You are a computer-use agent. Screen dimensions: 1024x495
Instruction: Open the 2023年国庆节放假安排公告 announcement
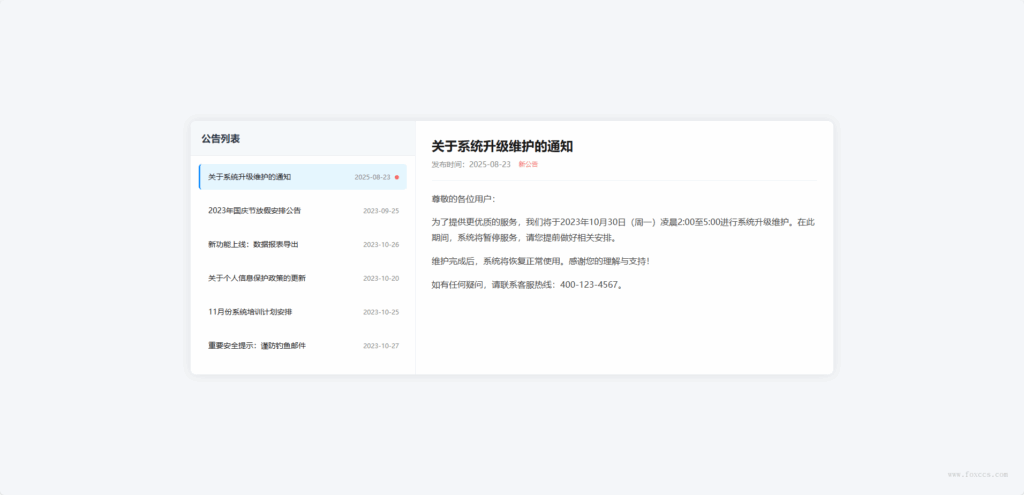[x=254, y=211]
